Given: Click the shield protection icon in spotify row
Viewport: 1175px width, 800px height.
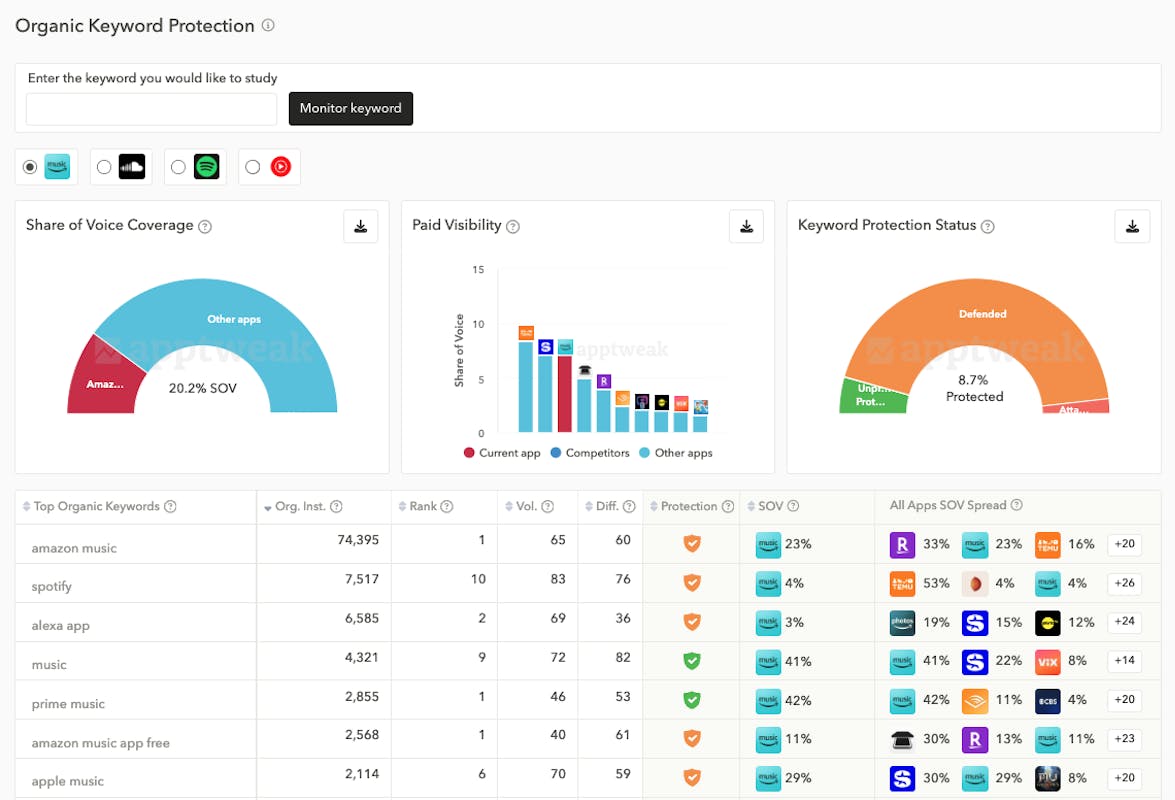Looking at the screenshot, I should coord(692,582).
